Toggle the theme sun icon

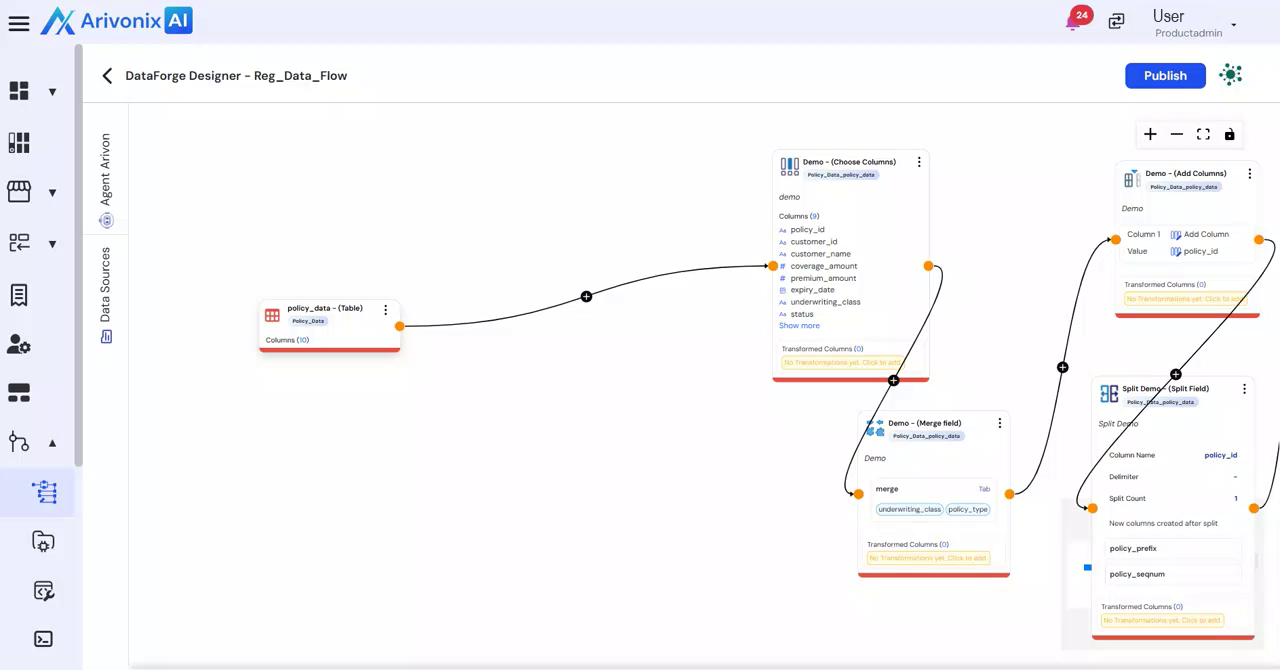point(1231,75)
